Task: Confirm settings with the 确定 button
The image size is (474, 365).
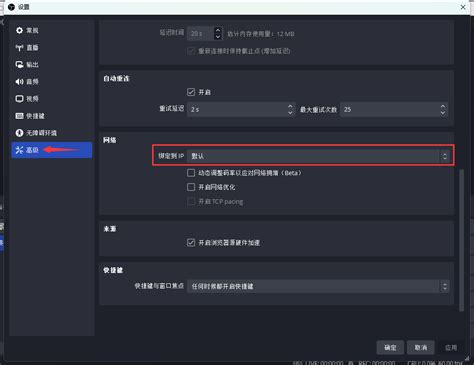Action: pyautogui.click(x=390, y=348)
